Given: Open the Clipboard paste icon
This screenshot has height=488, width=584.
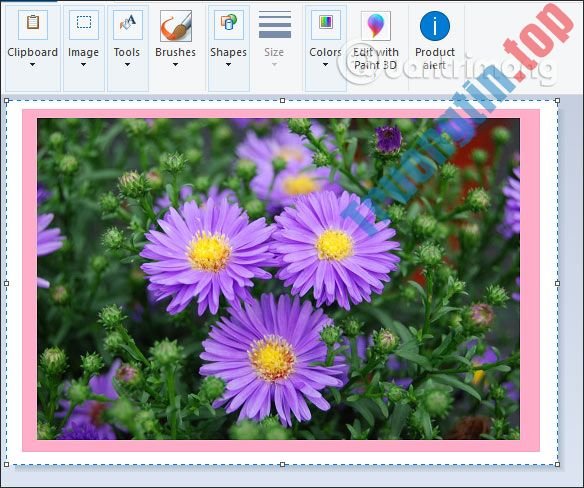Looking at the screenshot, I should coord(33,25).
